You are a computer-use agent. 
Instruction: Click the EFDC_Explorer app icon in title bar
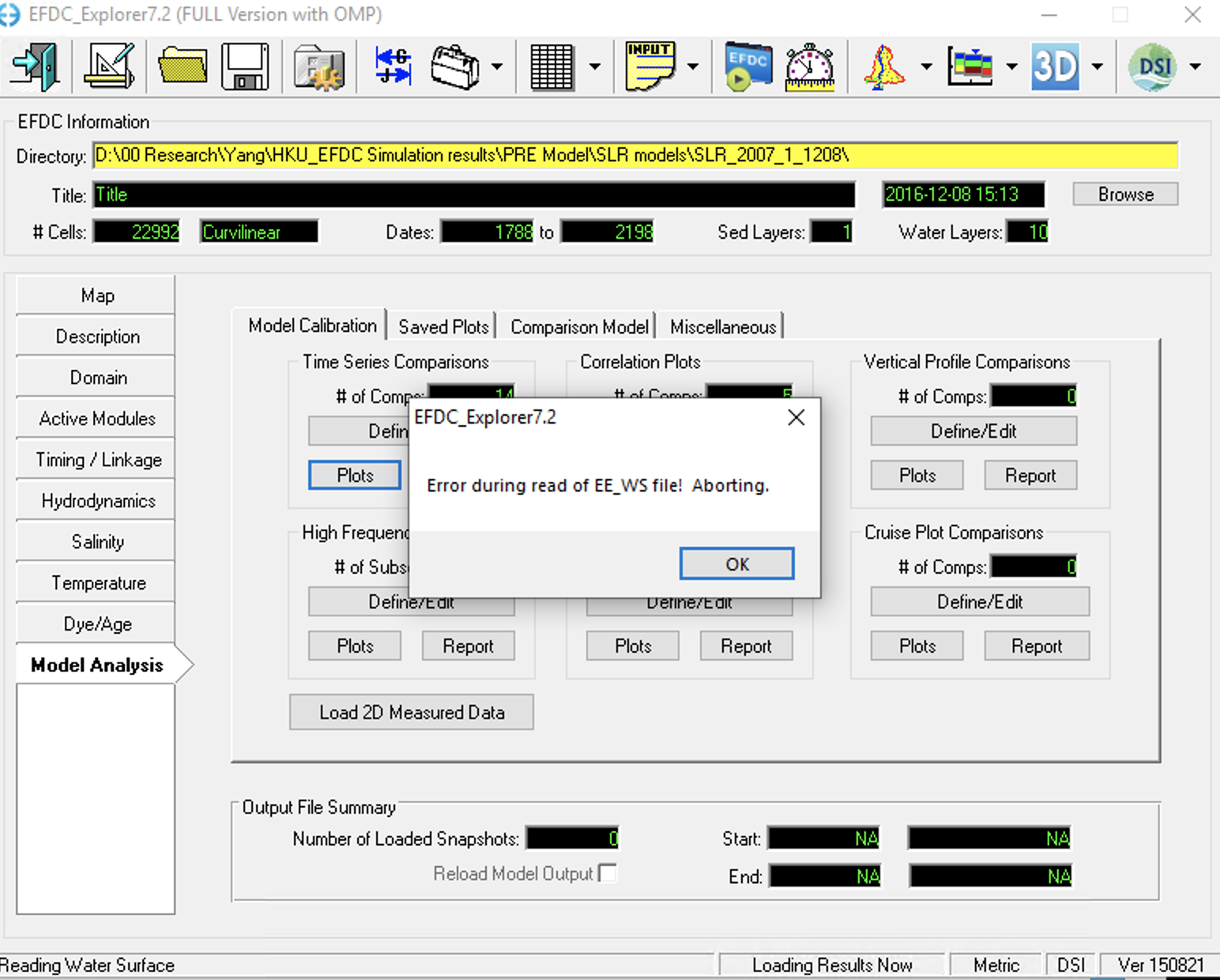(9, 14)
